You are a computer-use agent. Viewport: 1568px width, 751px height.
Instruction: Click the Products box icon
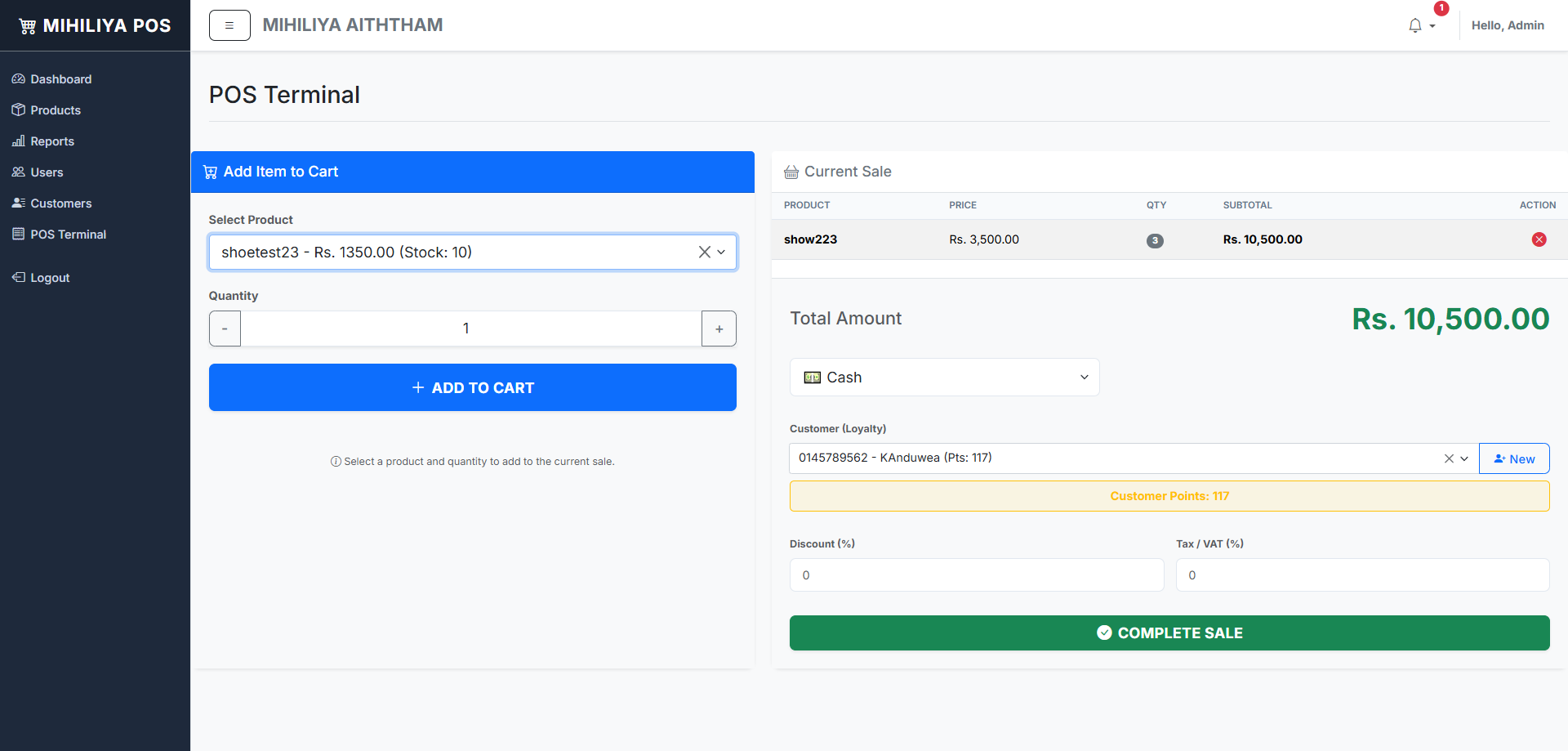point(19,110)
